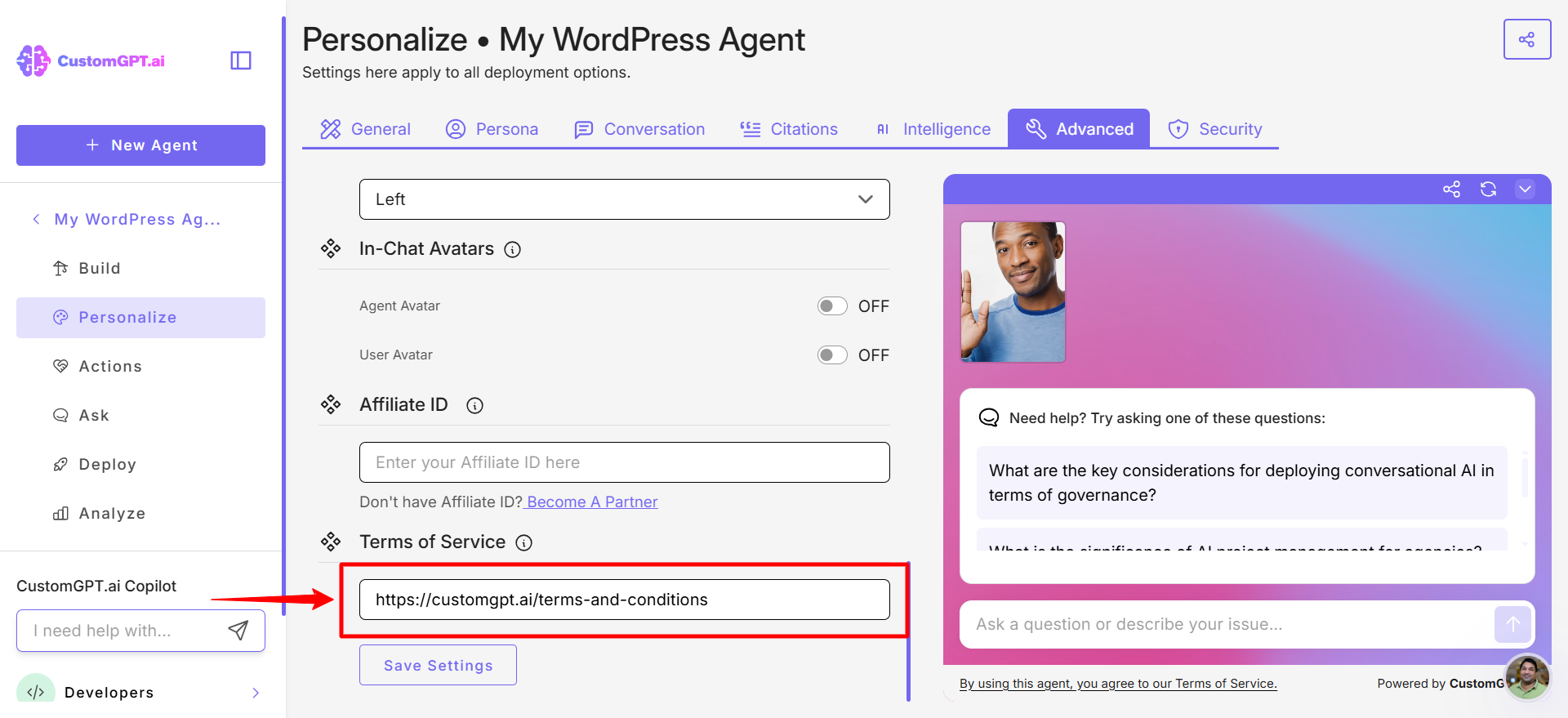Viewport: 1568px width, 718px height.
Task: Go back using My WordPress Agent chevron
Action: pos(36,219)
